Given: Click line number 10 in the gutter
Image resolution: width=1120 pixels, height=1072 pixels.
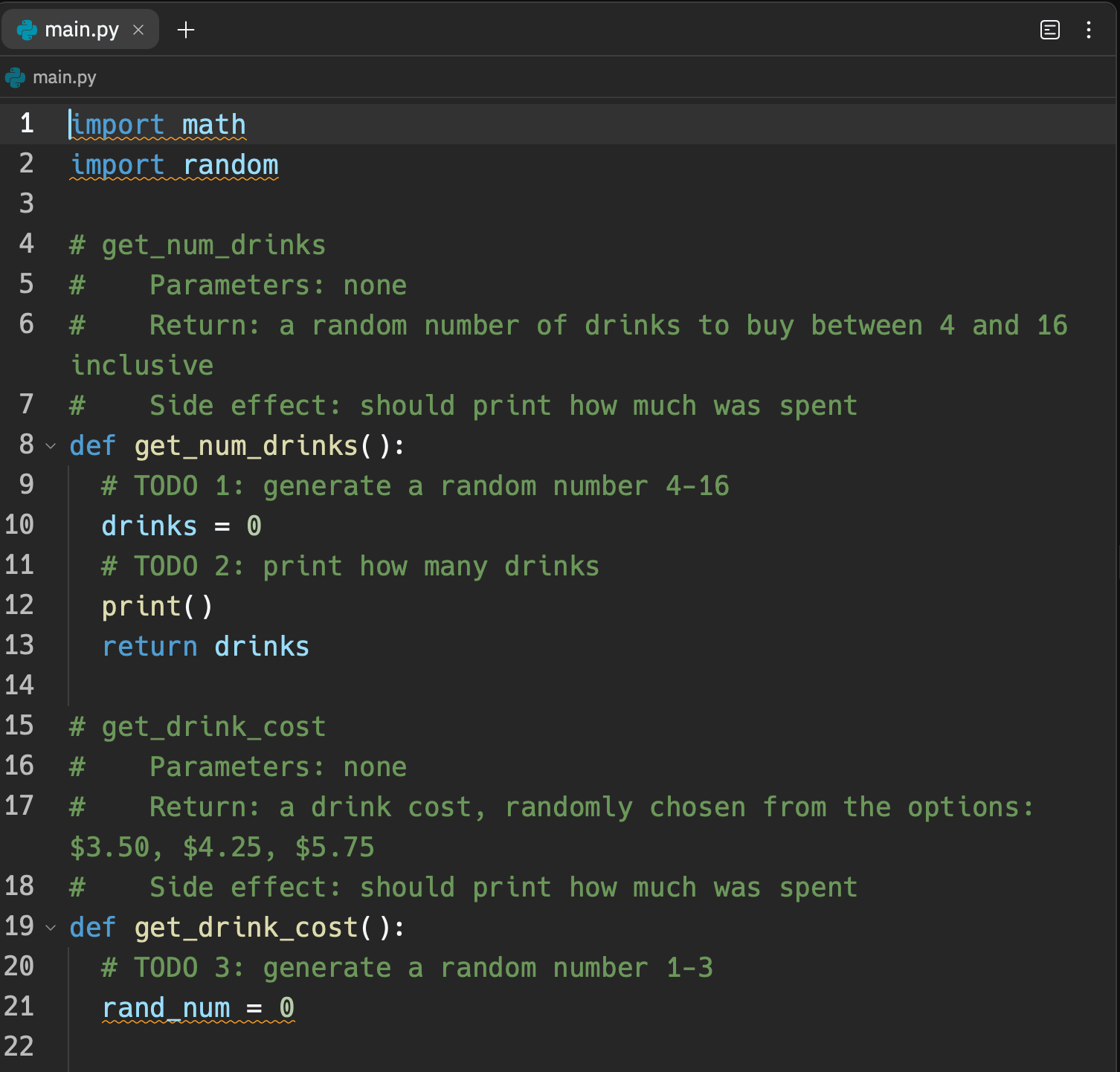Looking at the screenshot, I should [20, 526].
